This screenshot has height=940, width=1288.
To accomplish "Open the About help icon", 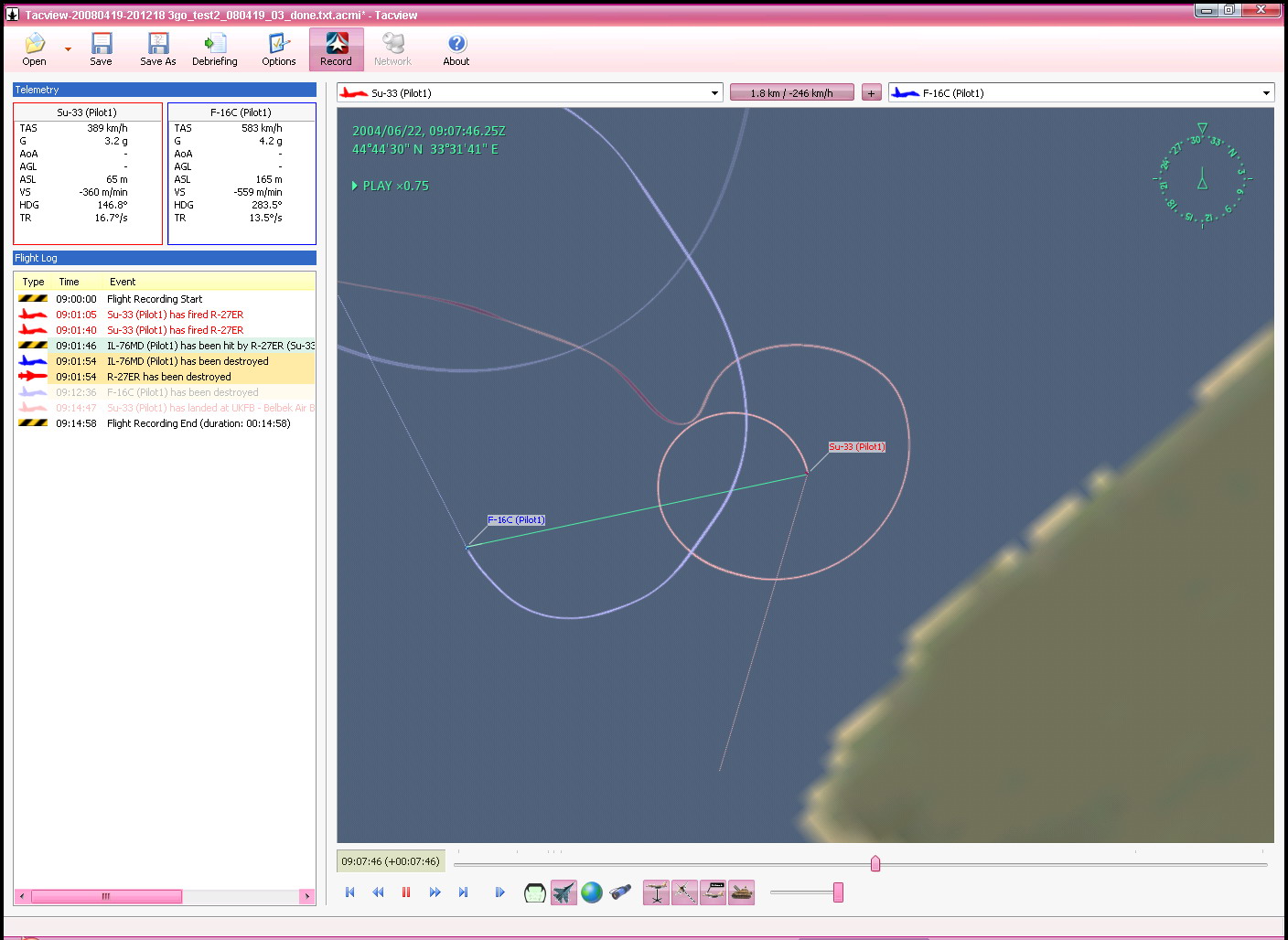I will coord(456,49).
